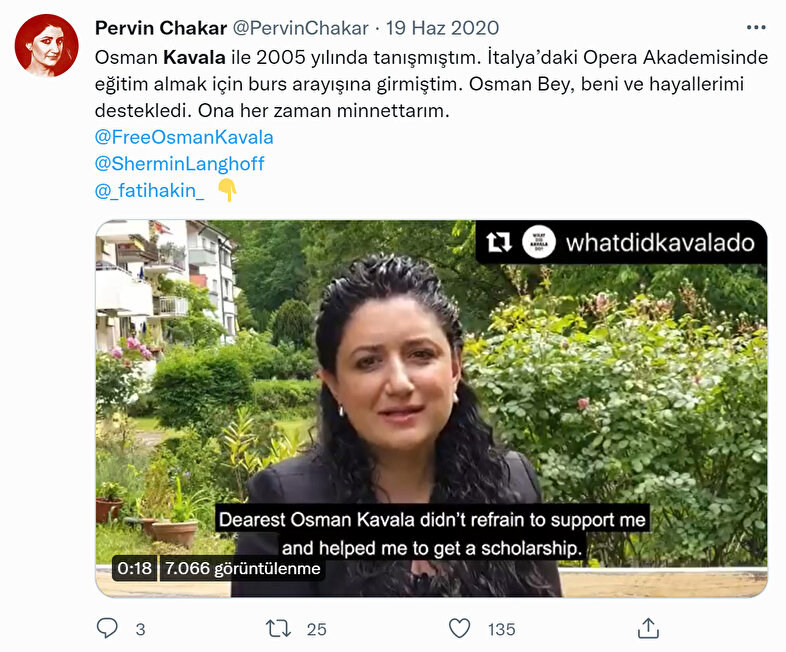Click the whatdidkavalado round logo
786x652 pixels.
(538, 243)
